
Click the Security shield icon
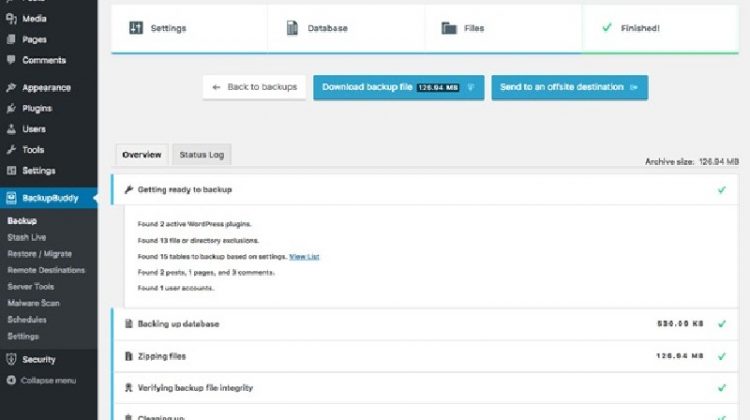(11, 359)
